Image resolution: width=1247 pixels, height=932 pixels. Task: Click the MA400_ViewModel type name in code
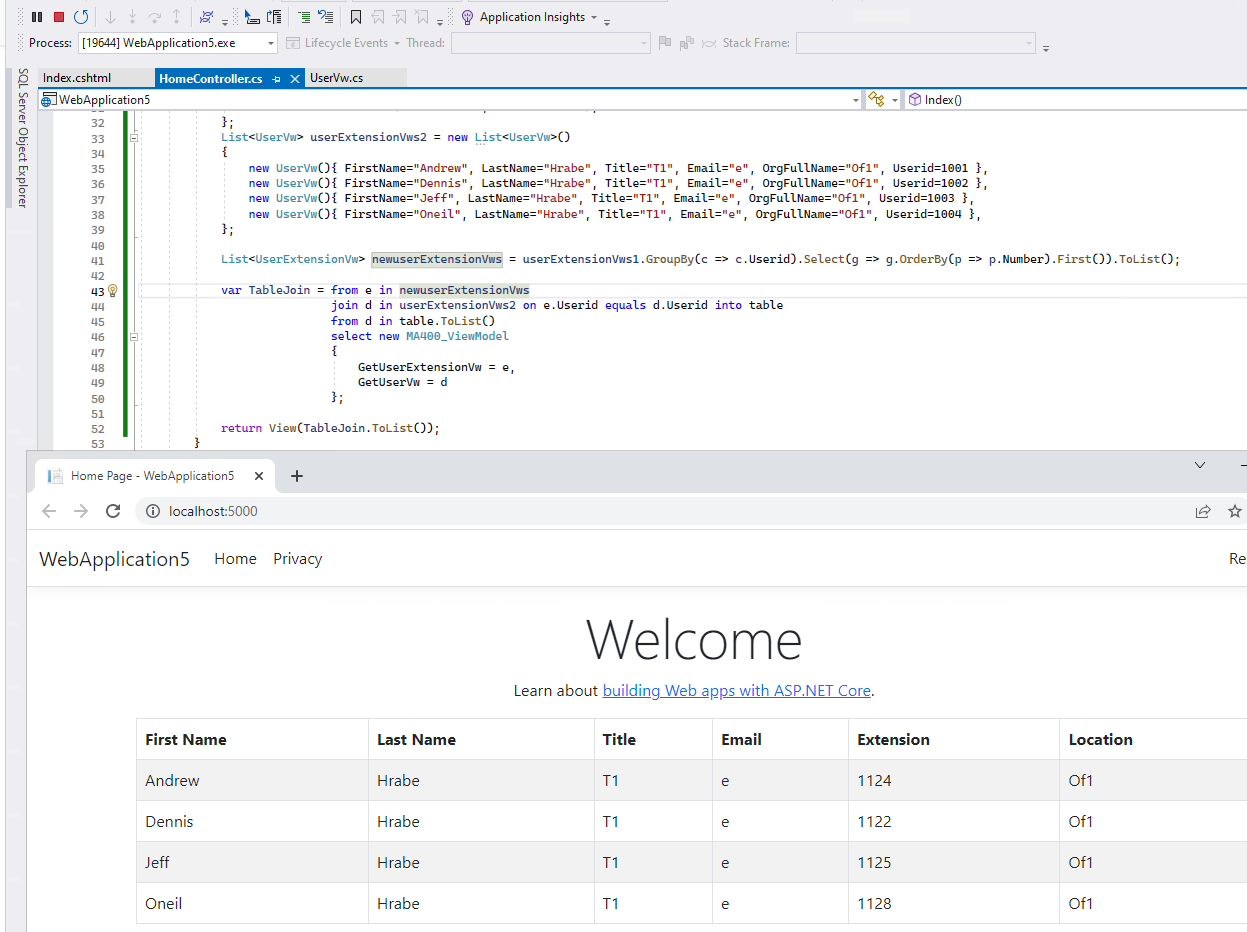point(457,336)
